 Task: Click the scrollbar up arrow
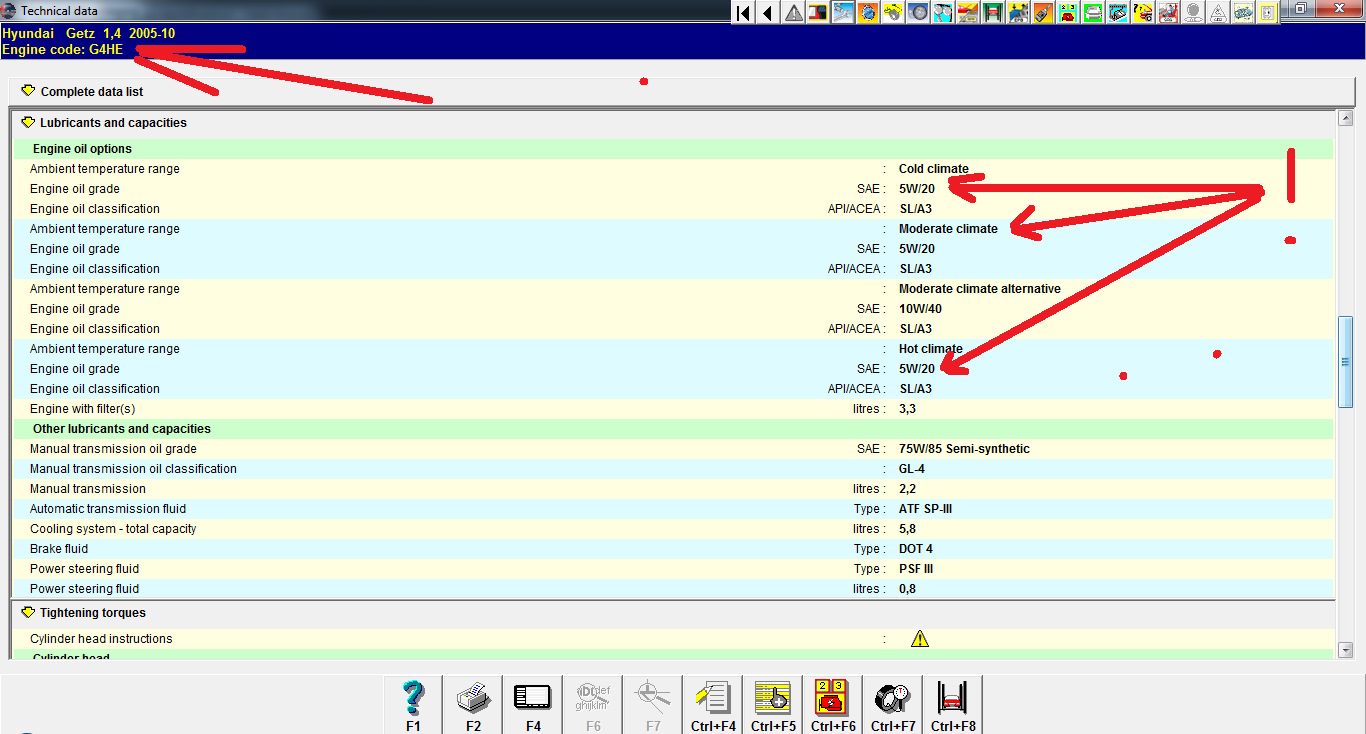[1345, 119]
